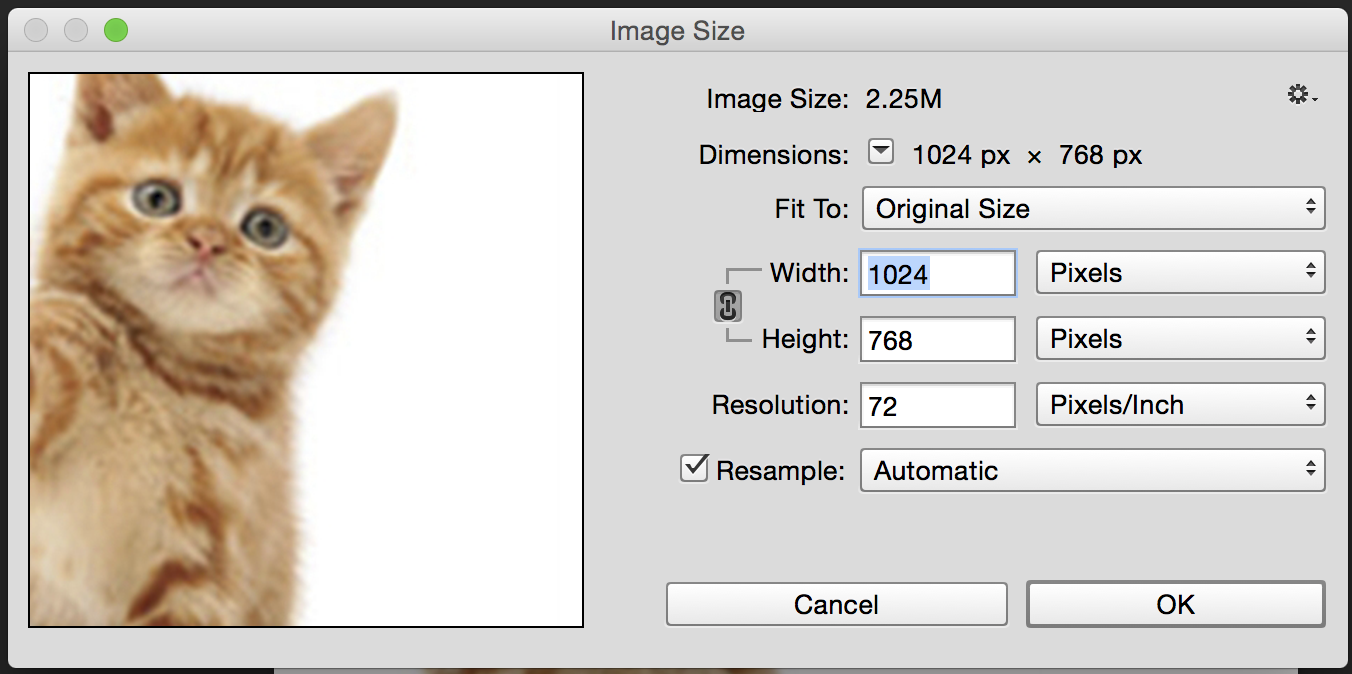Image resolution: width=1352 pixels, height=674 pixels.
Task: Toggle the constrain proportions chain link
Action: click(728, 306)
